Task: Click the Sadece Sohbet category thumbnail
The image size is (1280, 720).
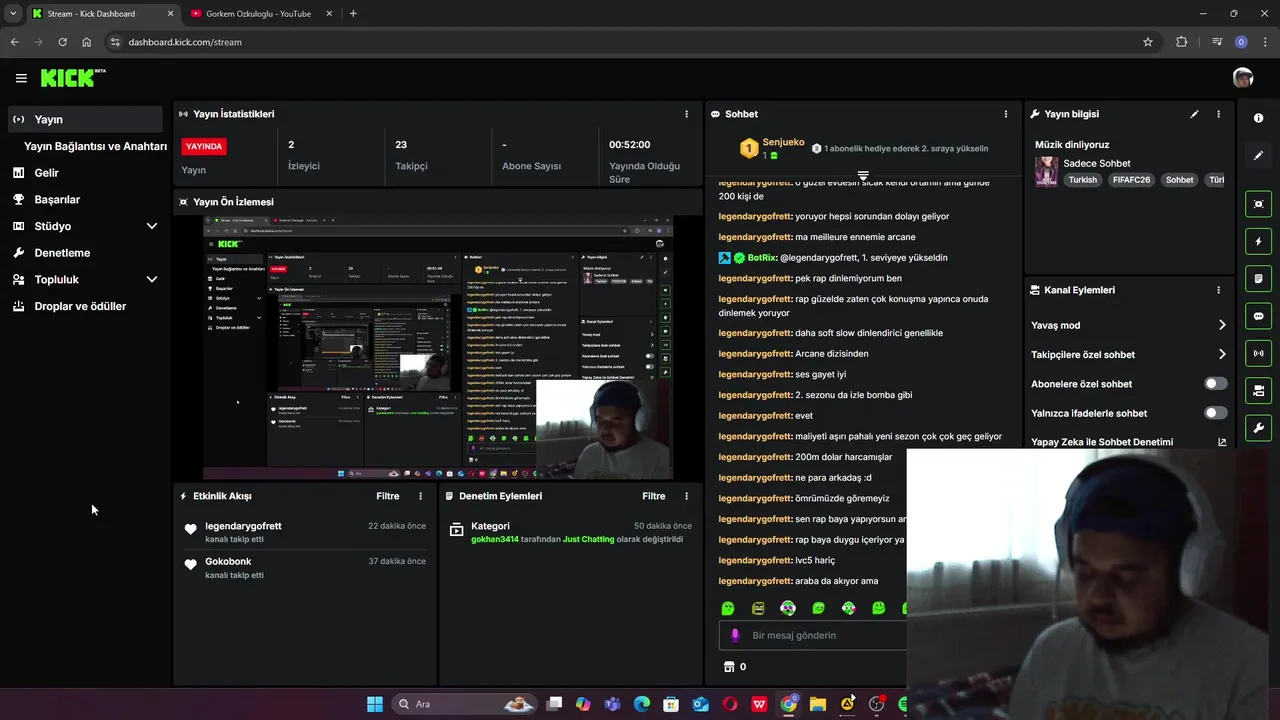Action: 1046,171
